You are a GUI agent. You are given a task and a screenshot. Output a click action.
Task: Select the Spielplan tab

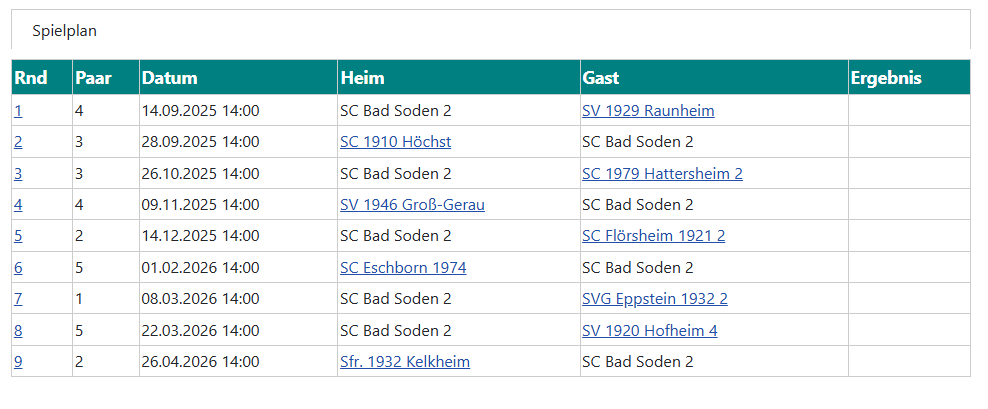pos(64,31)
